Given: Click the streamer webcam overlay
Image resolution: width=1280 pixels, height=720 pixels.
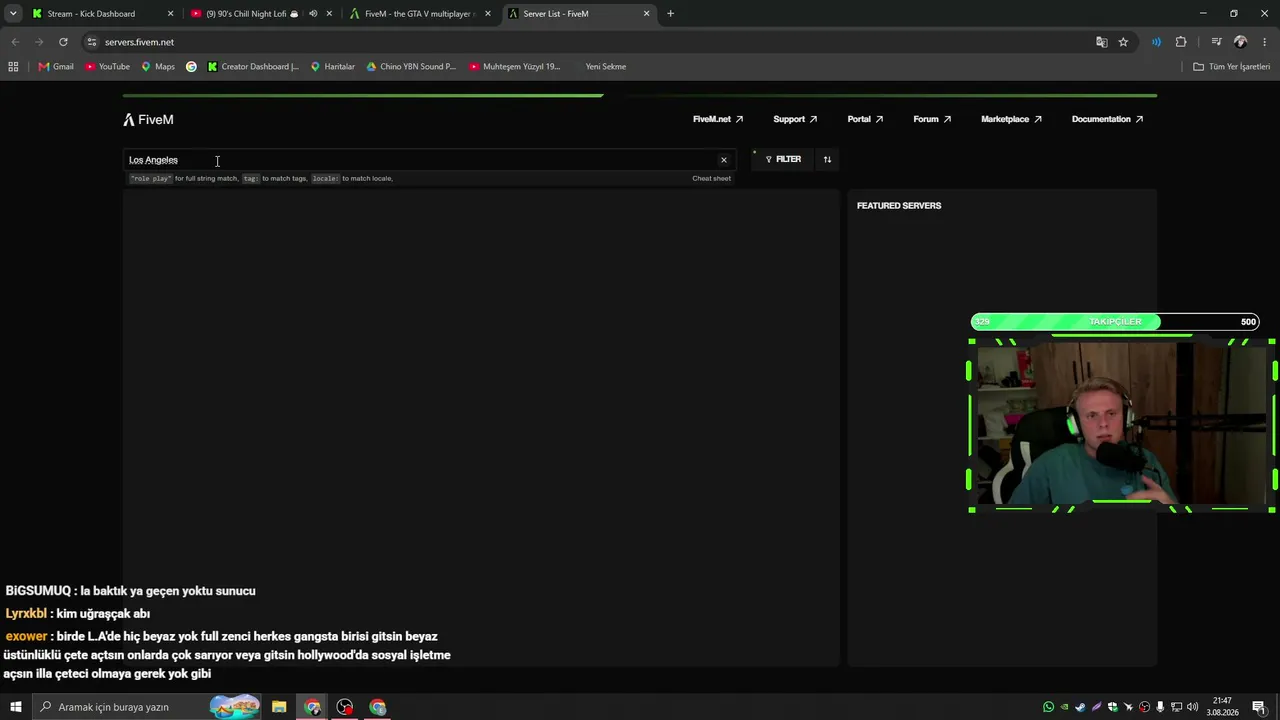Looking at the screenshot, I should [1122, 426].
